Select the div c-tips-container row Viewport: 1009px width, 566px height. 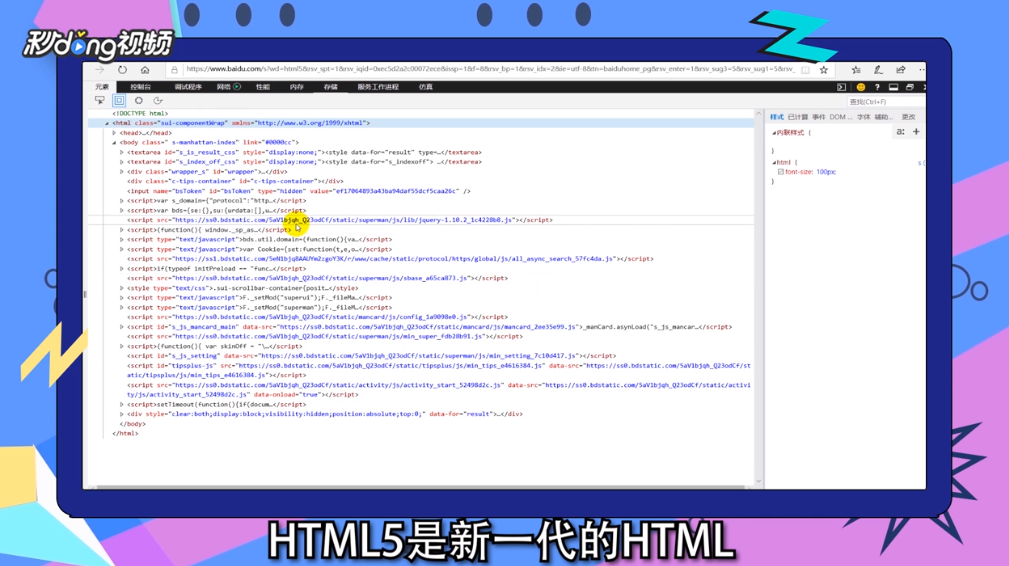click(235, 181)
